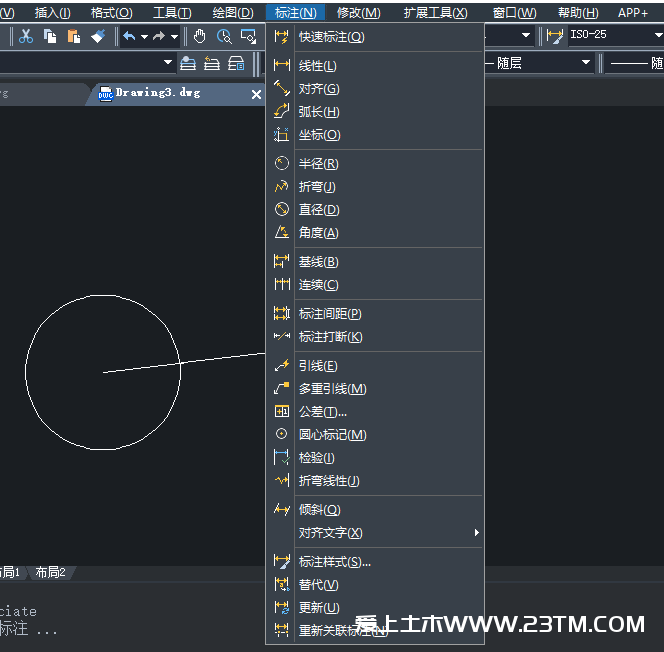Click the Cut scissors icon in toolbar
Screen dimensions: 664x652
pos(26,36)
